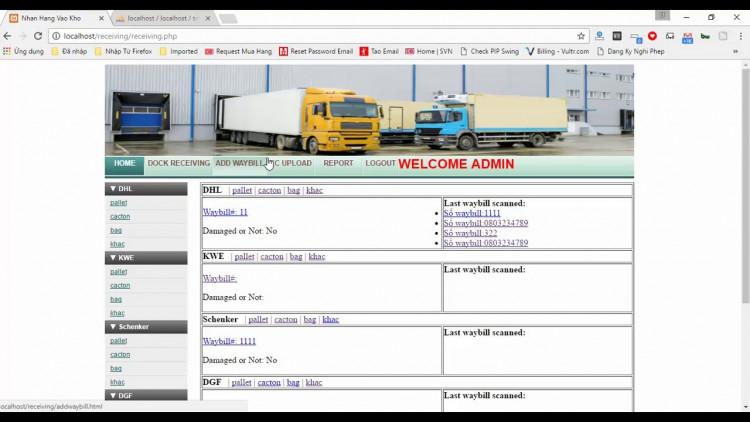Open Chrome menu three-dots icon
750x422 pixels.
pyautogui.click(x=740, y=36)
